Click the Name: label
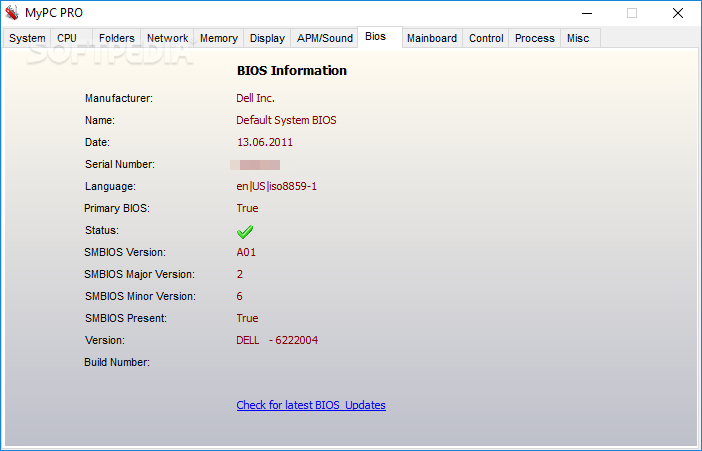 pyautogui.click(x=100, y=120)
